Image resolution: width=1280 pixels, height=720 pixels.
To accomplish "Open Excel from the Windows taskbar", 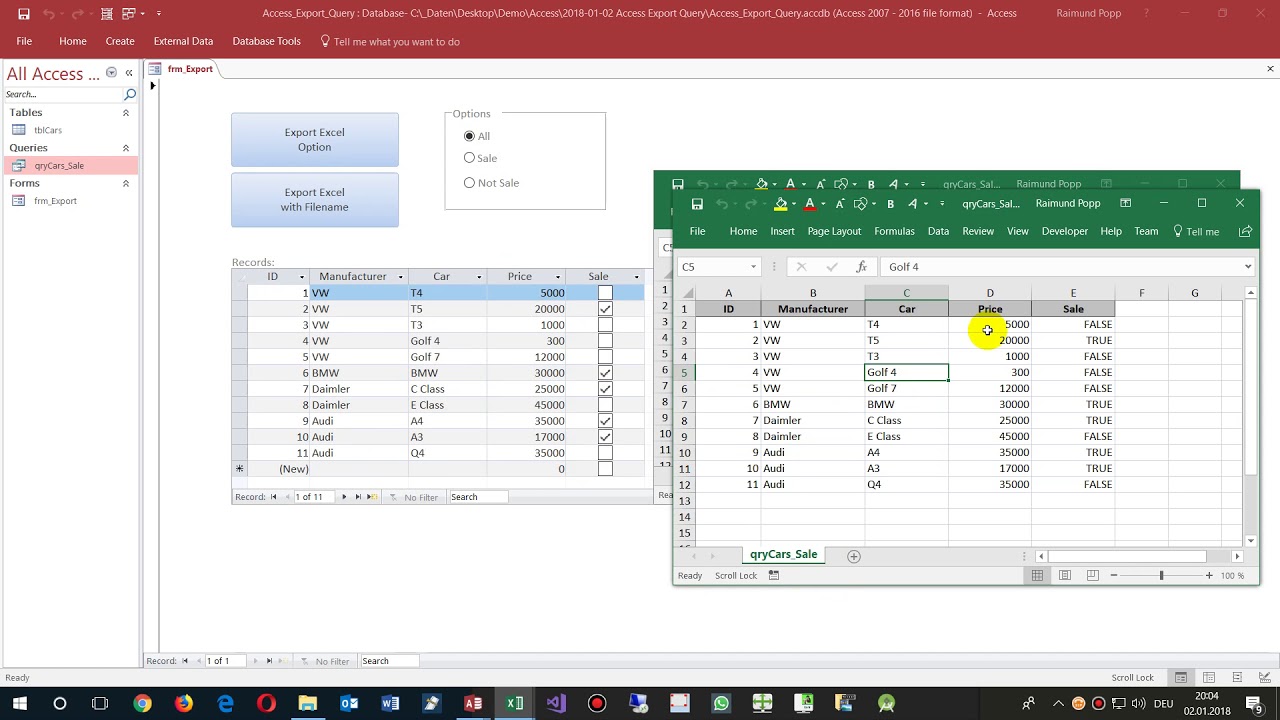I will (514, 704).
